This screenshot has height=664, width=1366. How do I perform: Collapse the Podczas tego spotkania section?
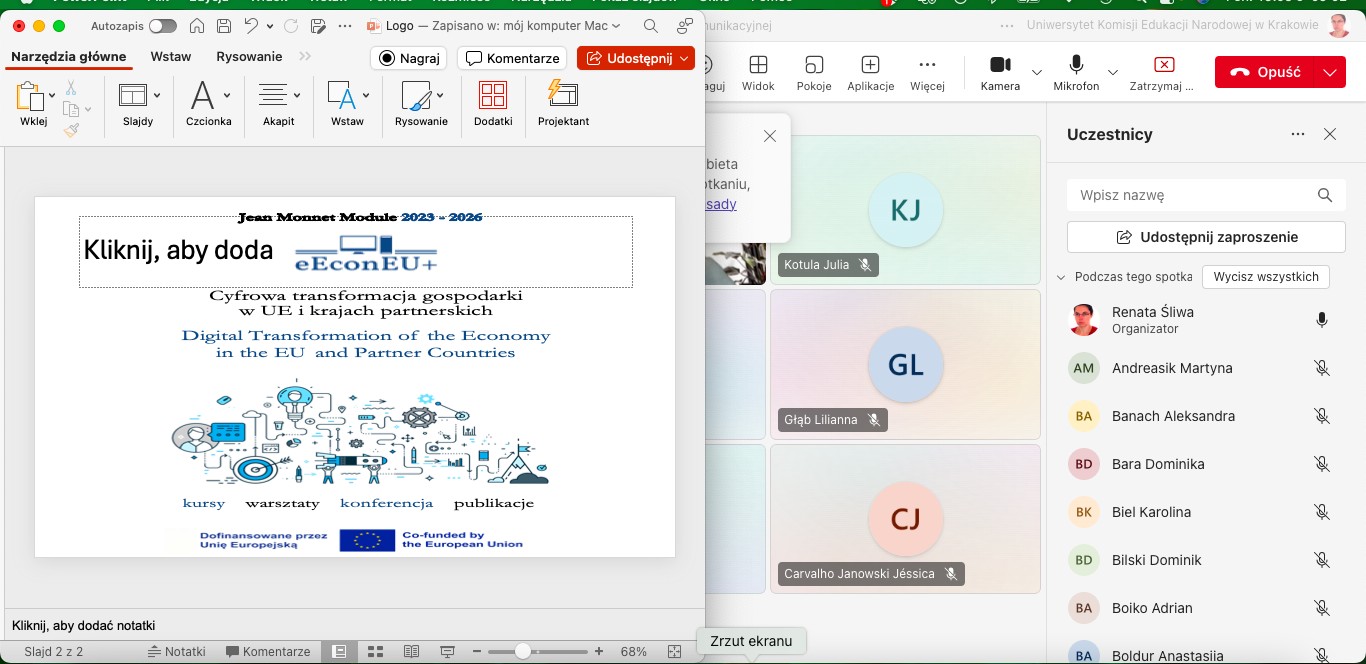(x=1061, y=277)
